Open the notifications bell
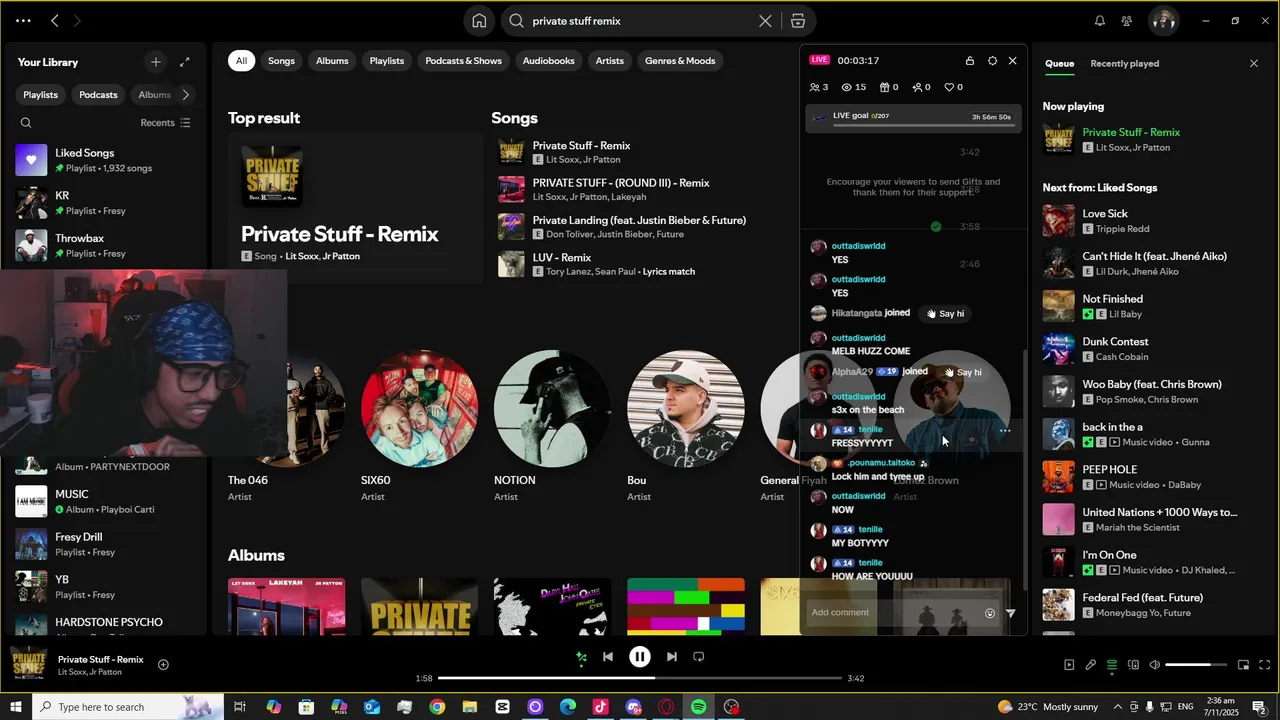Image resolution: width=1280 pixels, height=720 pixels. click(1100, 21)
